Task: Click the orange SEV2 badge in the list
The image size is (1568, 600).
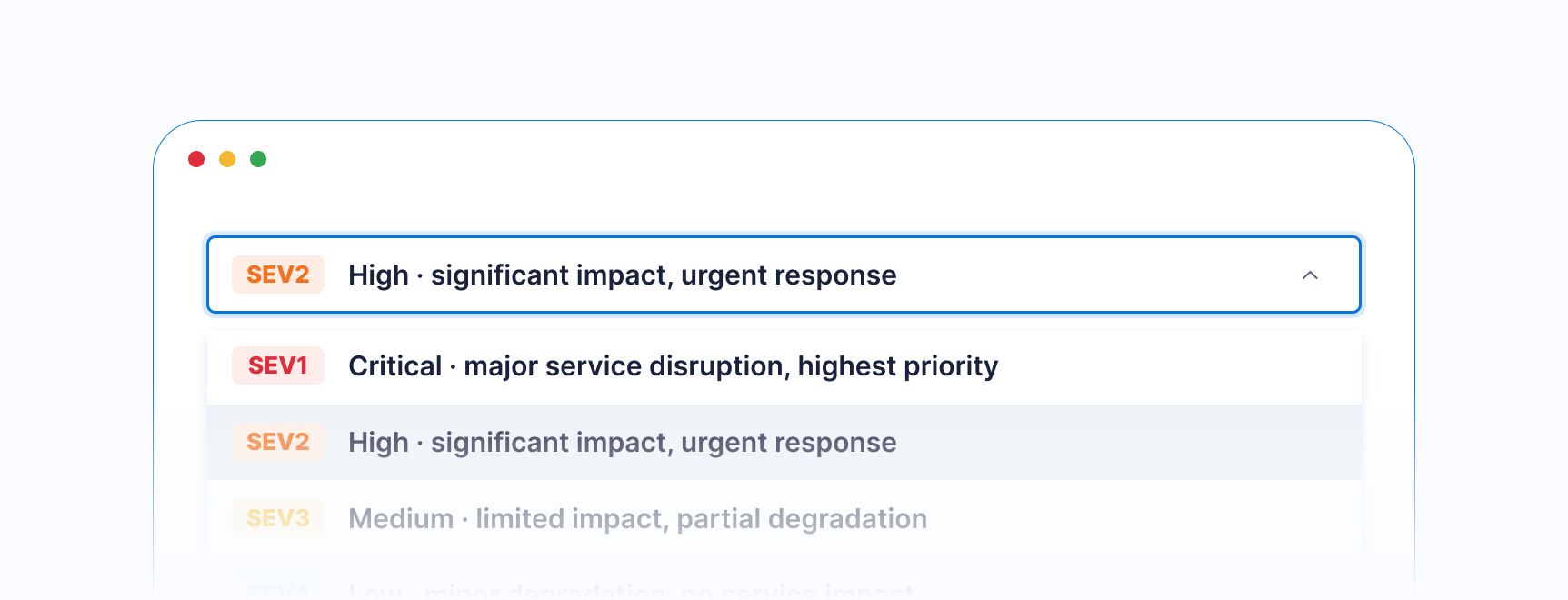Action: [278, 442]
